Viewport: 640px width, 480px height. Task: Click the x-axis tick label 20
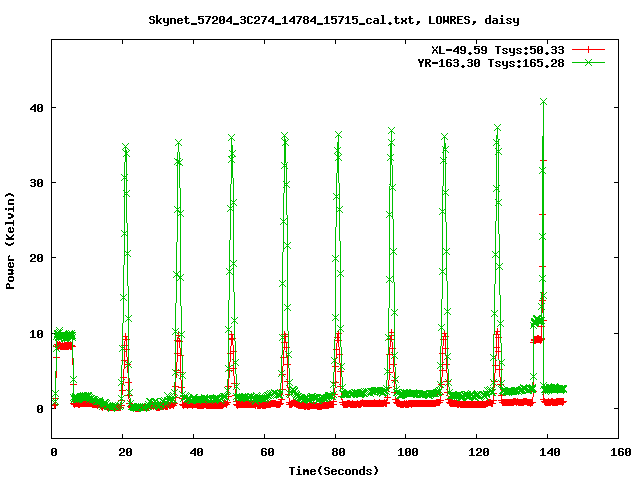point(125,452)
